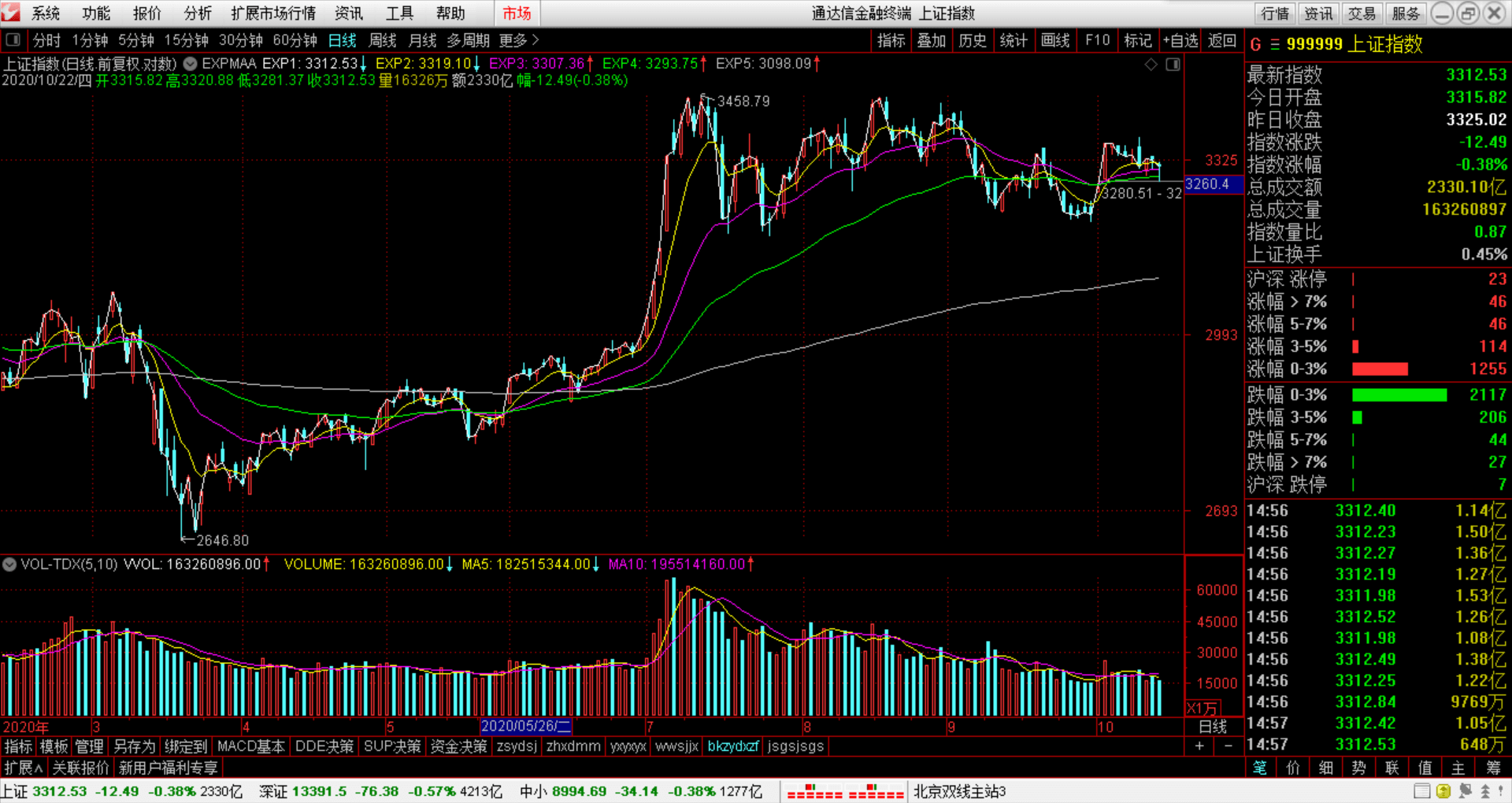
Task: Click the double up-arrow status bar icon
Action: click(x=1485, y=791)
